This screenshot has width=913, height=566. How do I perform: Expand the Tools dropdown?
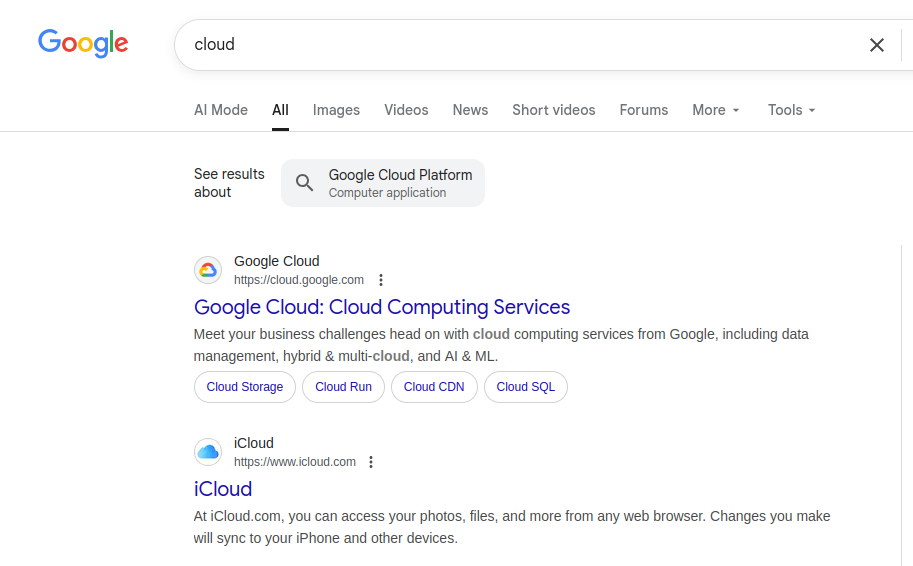[792, 110]
